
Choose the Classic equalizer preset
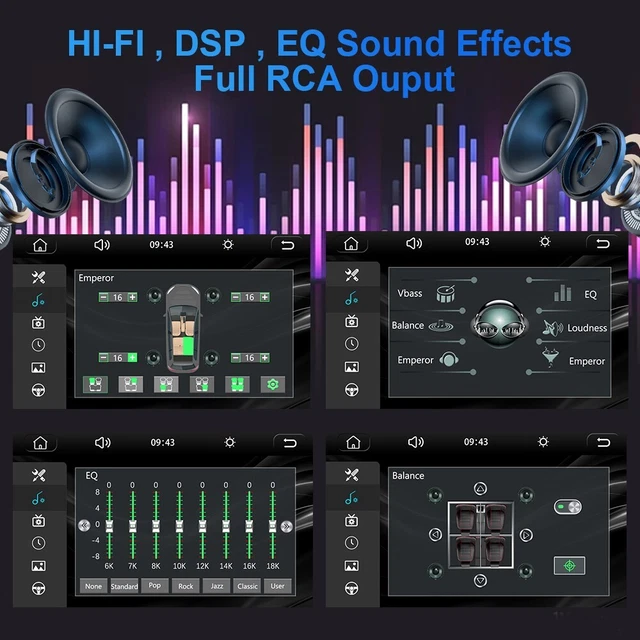pyautogui.click(x=248, y=586)
